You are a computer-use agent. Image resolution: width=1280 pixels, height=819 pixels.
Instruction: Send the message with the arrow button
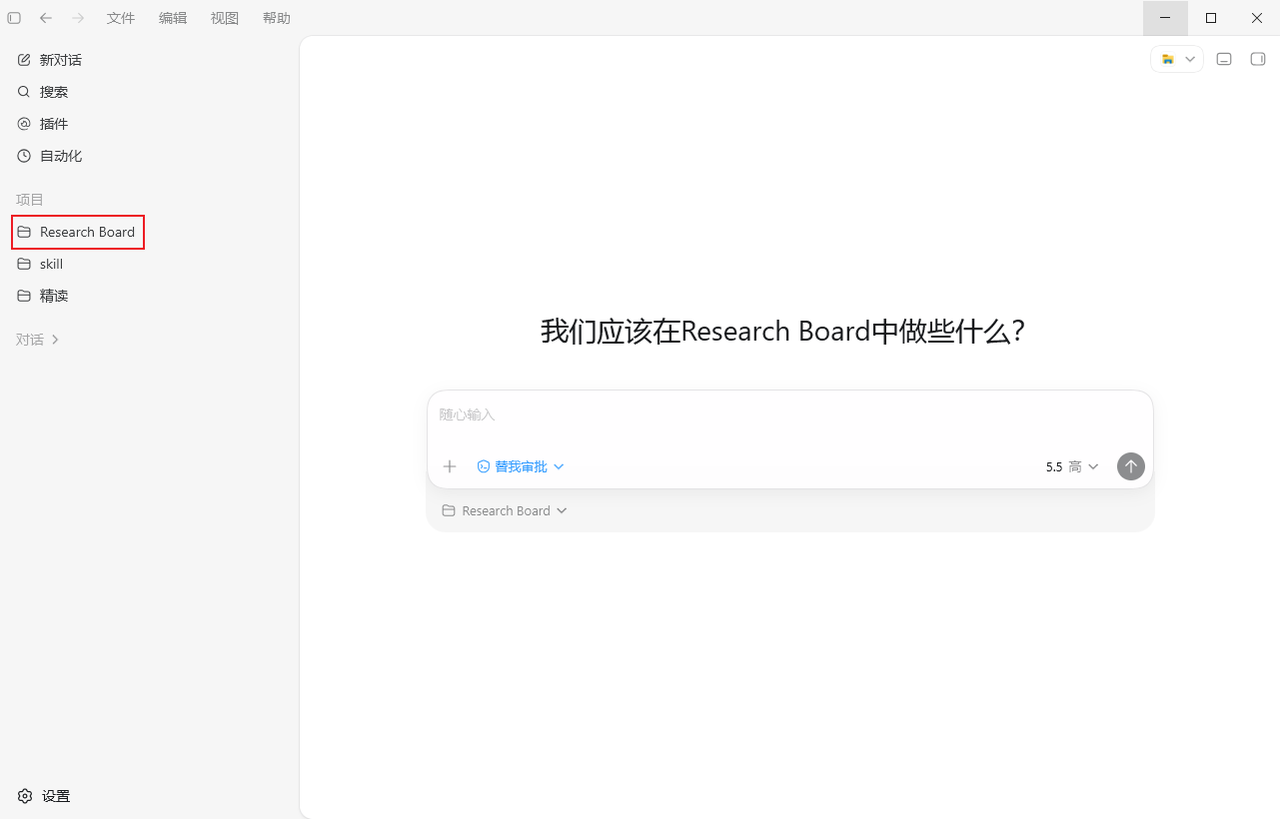[1131, 466]
